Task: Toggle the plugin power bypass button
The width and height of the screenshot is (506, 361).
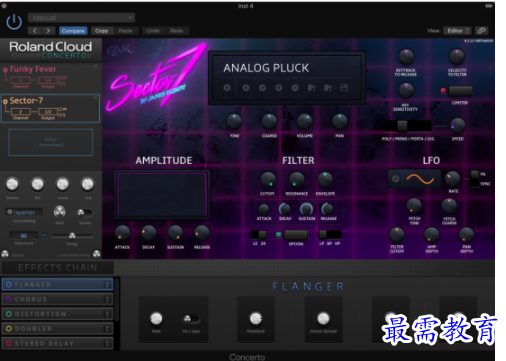Action: (14, 22)
